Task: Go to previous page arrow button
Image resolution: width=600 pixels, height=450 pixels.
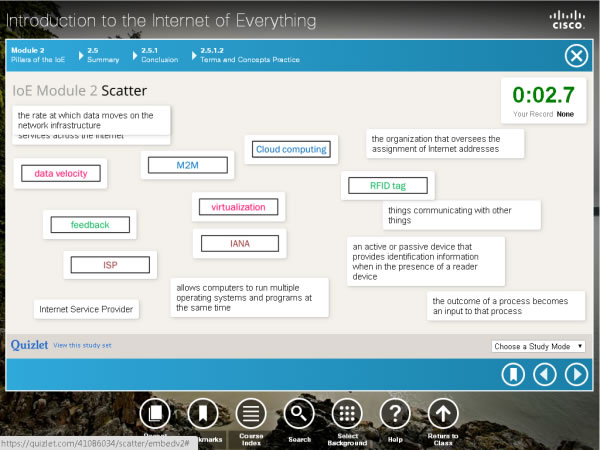Action: click(x=544, y=374)
